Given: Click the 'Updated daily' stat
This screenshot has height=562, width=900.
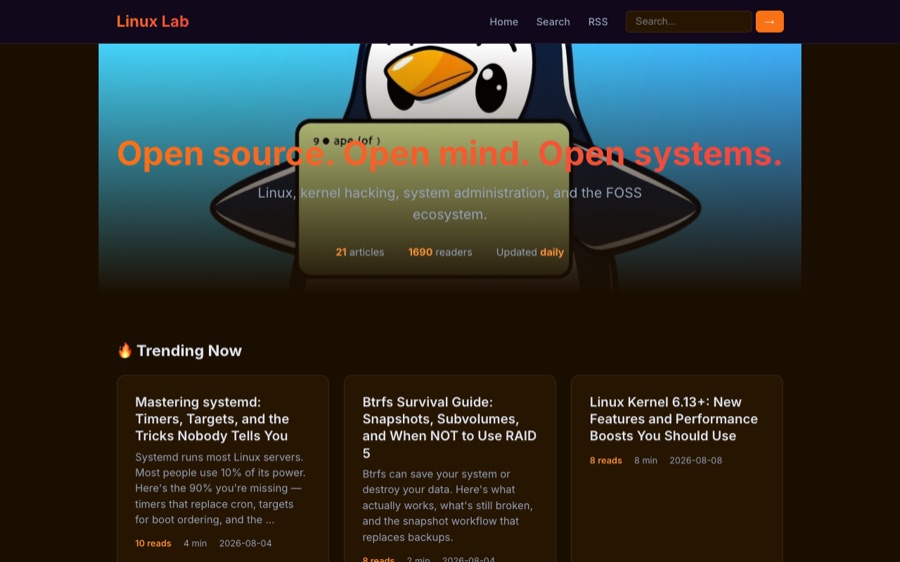Looking at the screenshot, I should 530,252.
